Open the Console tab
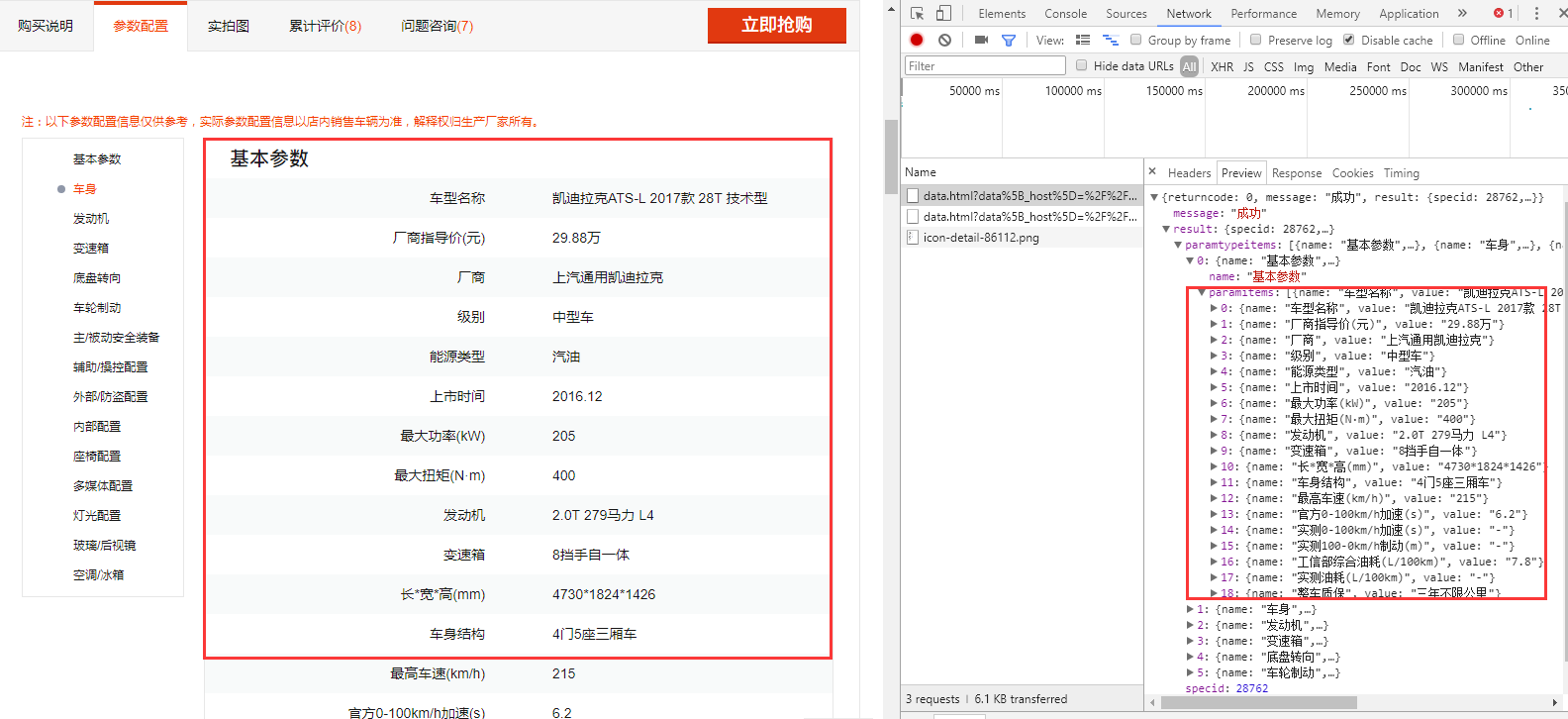Viewport: 1568px width, 719px height. (1065, 13)
